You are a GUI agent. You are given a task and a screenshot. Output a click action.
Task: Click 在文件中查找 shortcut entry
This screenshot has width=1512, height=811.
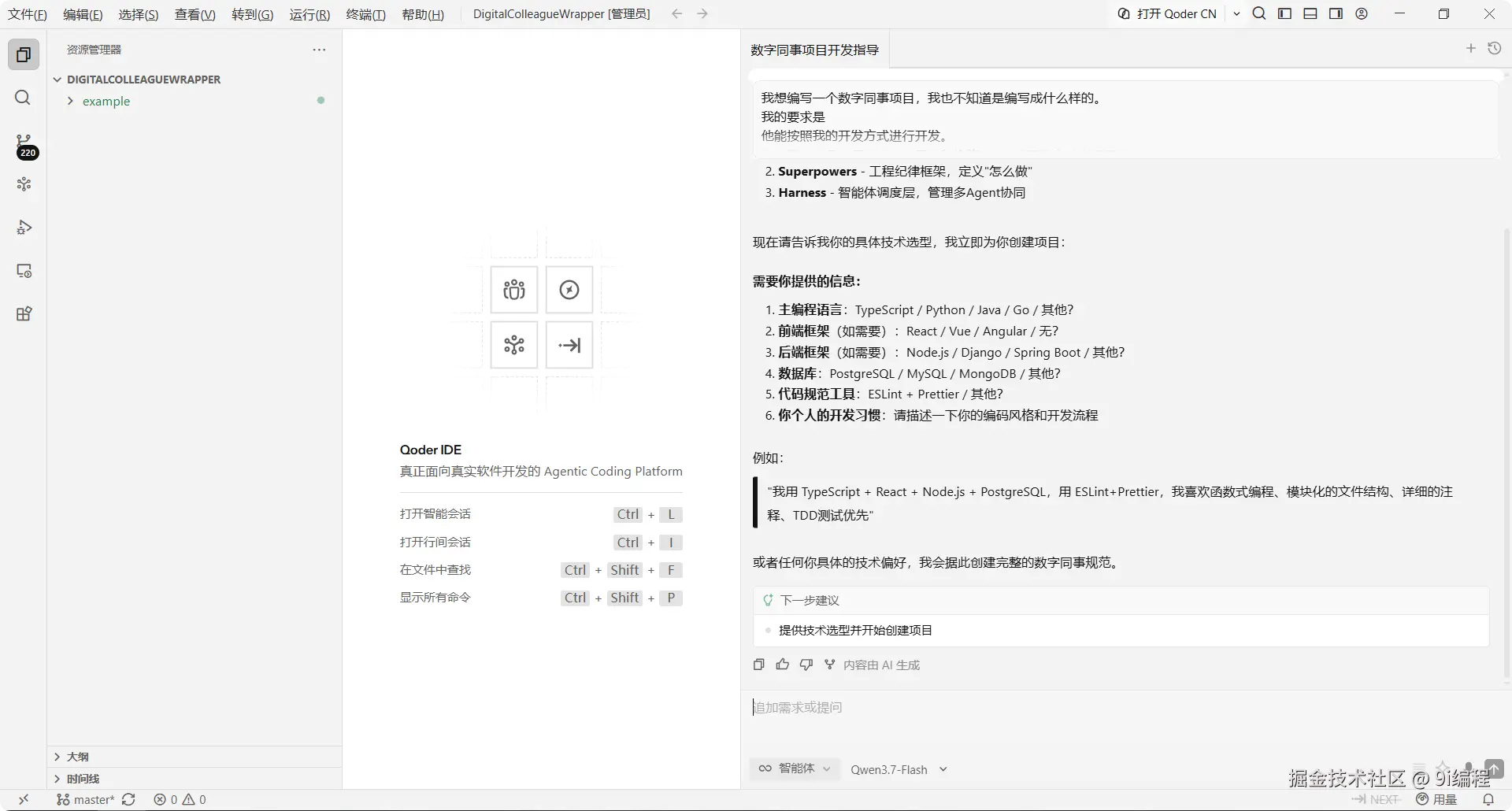click(435, 569)
